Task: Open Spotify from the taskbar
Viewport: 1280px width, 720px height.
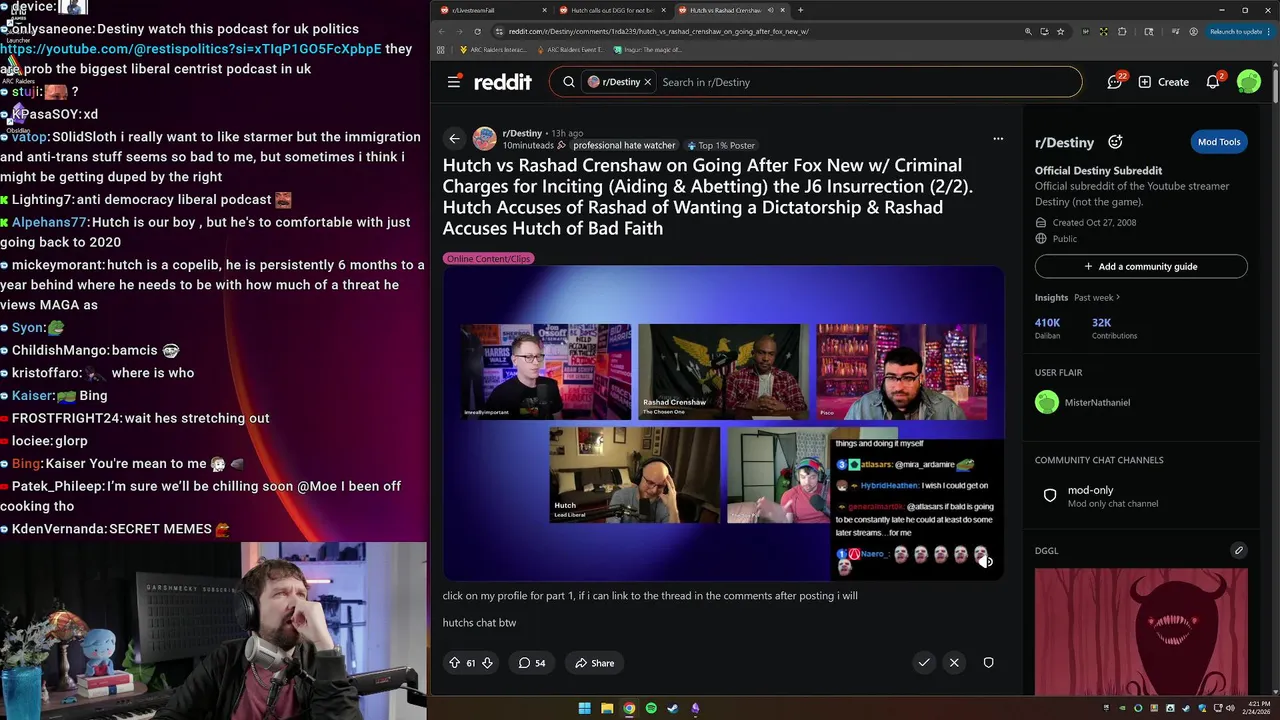Action: [651, 708]
